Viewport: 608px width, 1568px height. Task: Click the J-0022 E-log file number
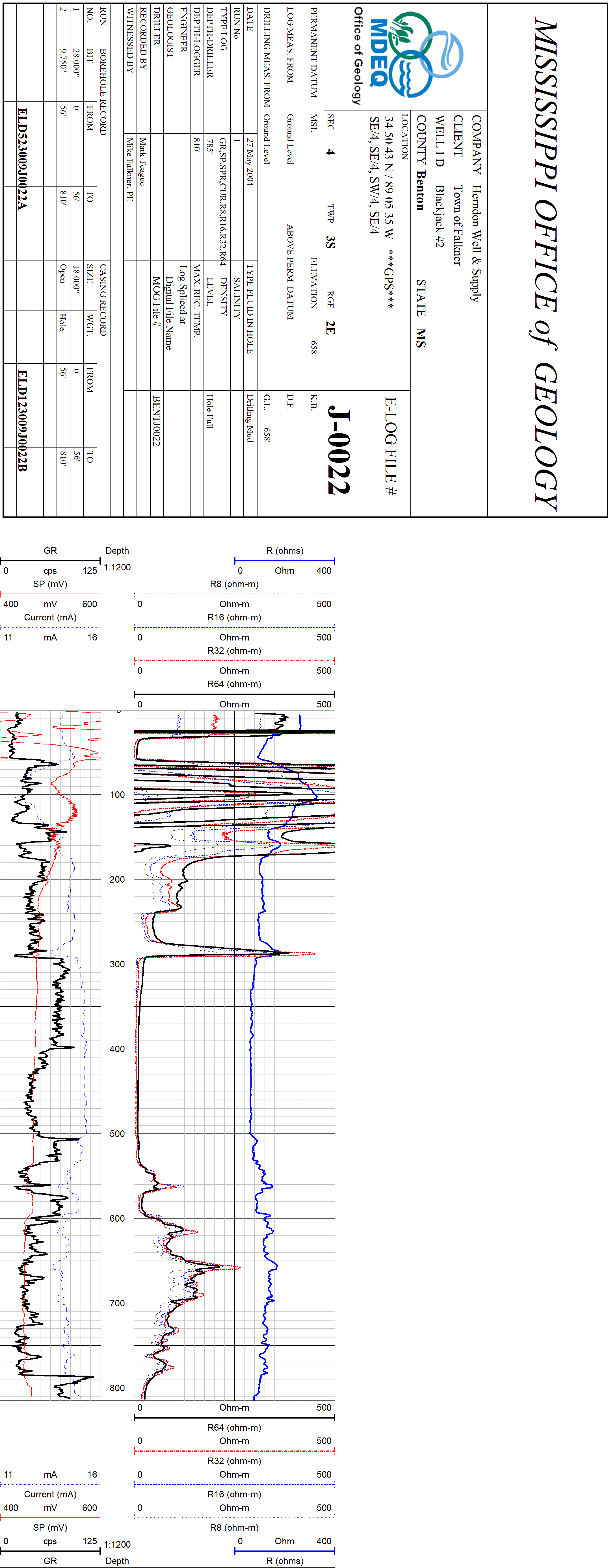click(x=339, y=450)
